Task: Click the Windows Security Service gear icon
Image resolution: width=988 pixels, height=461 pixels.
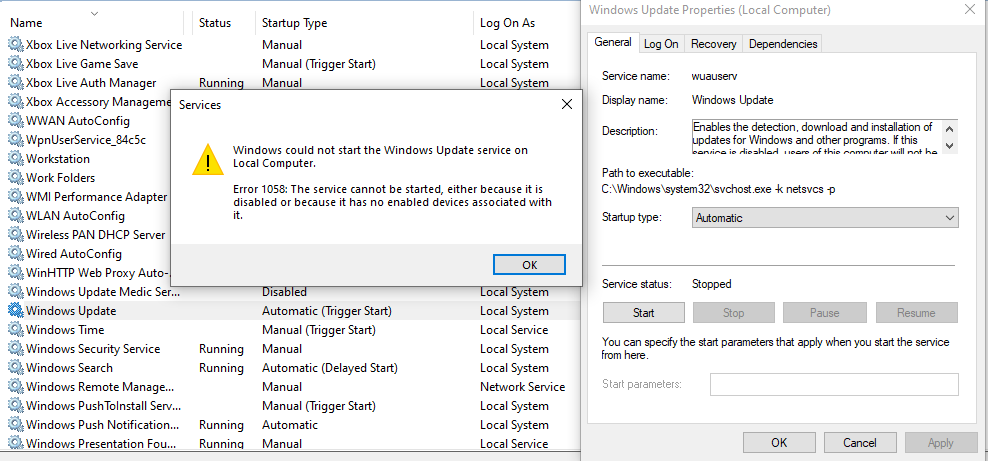Action: (x=14, y=348)
